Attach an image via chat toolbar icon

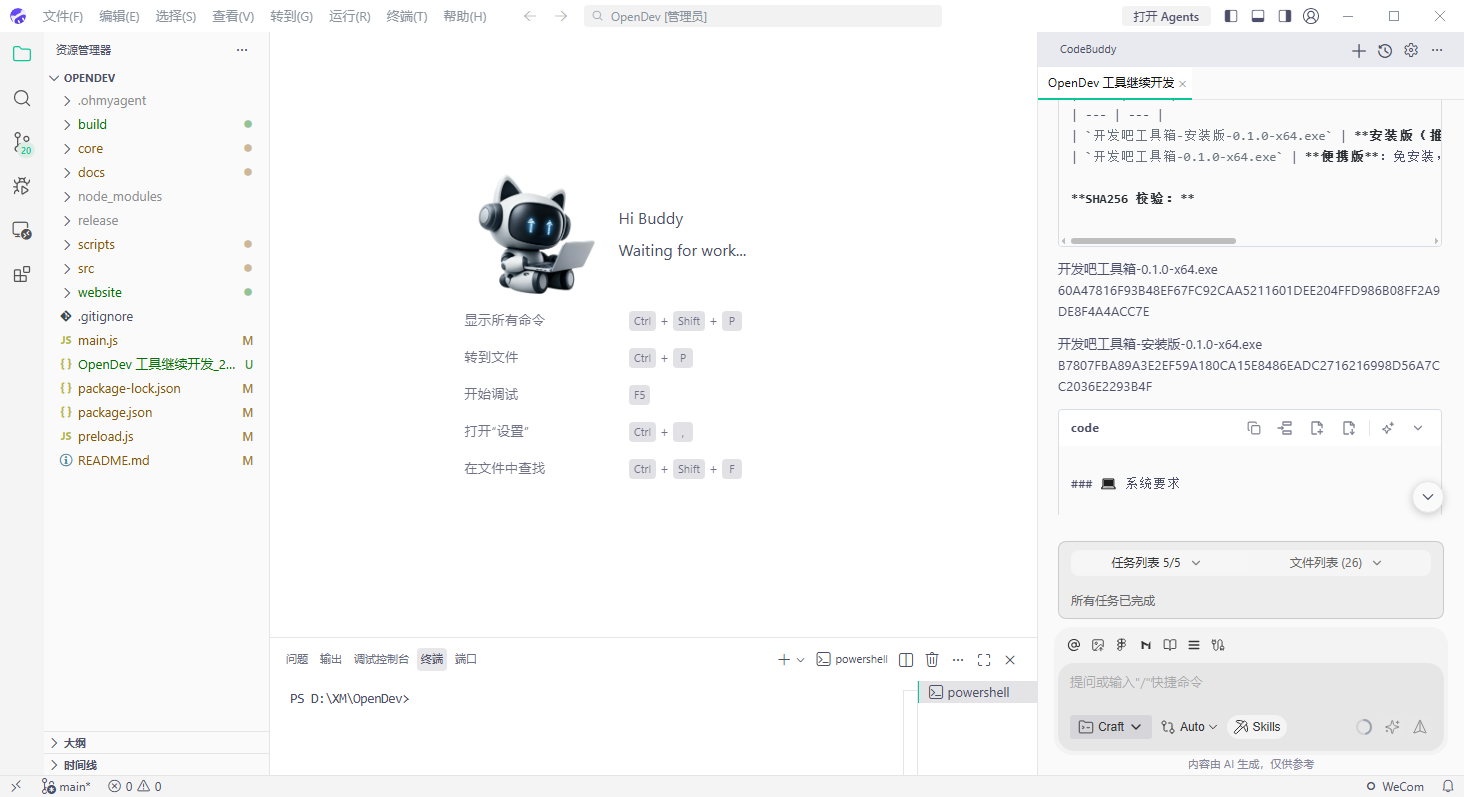pyautogui.click(x=1098, y=645)
